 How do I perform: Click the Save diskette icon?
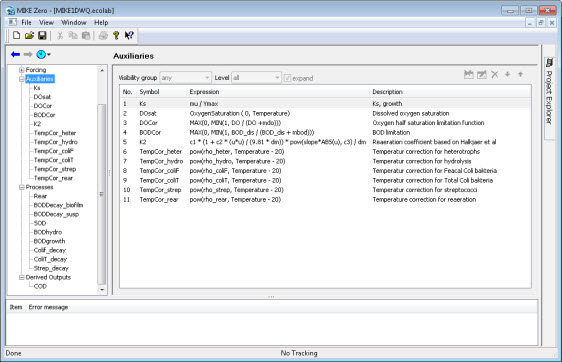[42, 35]
